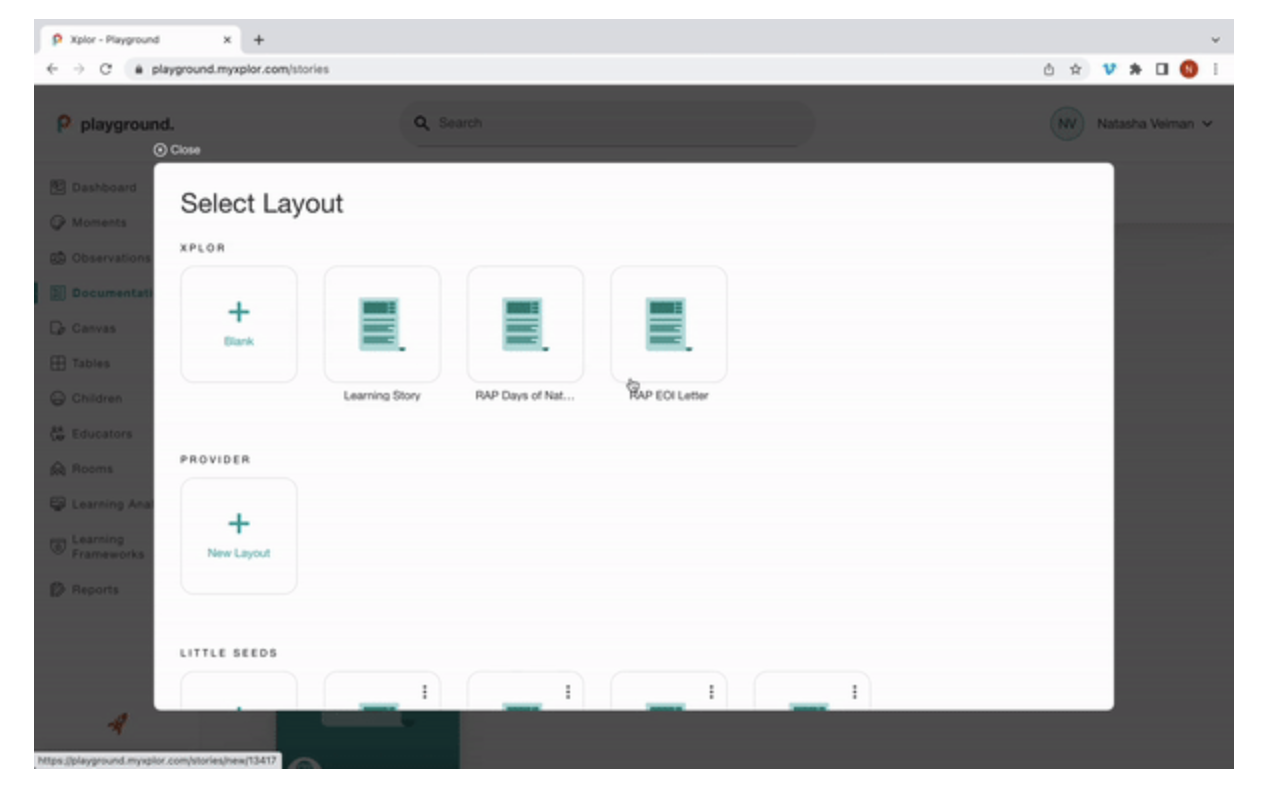This screenshot has width=1267, height=807.
Task: Click the share icon in address bar
Action: [x=1048, y=69]
